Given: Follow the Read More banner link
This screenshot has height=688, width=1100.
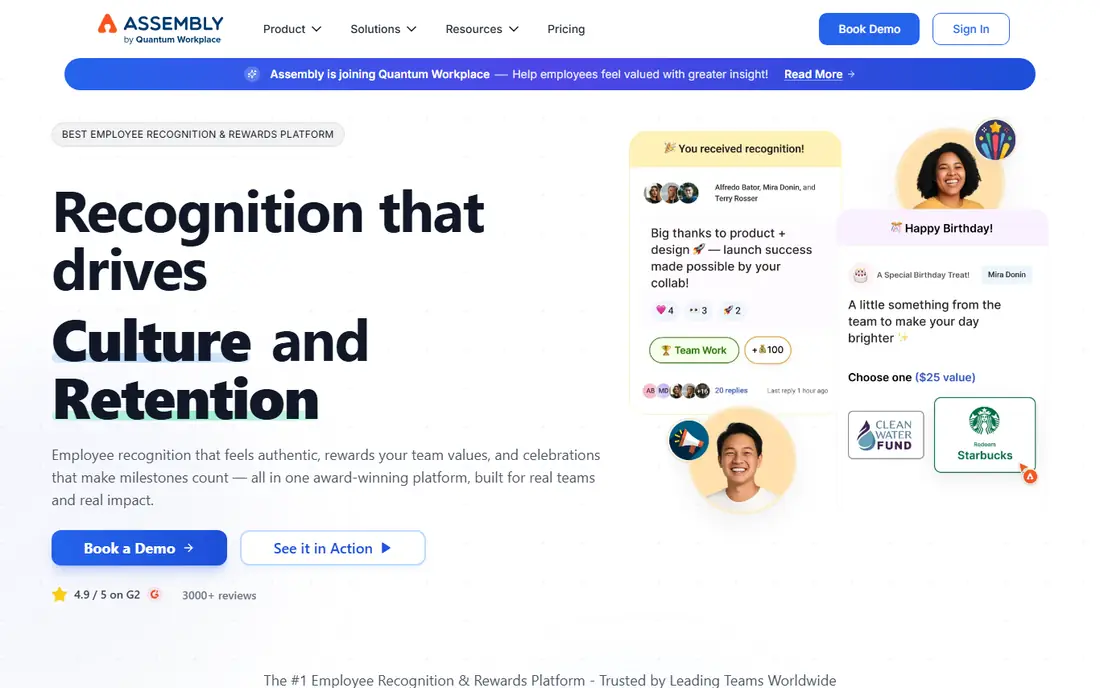Looking at the screenshot, I should pyautogui.click(x=819, y=74).
